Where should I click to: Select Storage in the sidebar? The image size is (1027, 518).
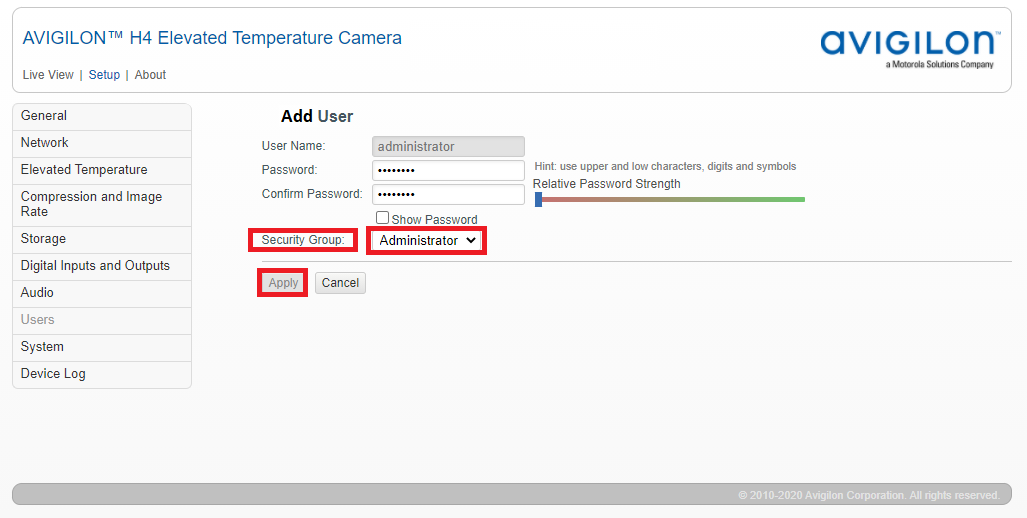pos(43,239)
